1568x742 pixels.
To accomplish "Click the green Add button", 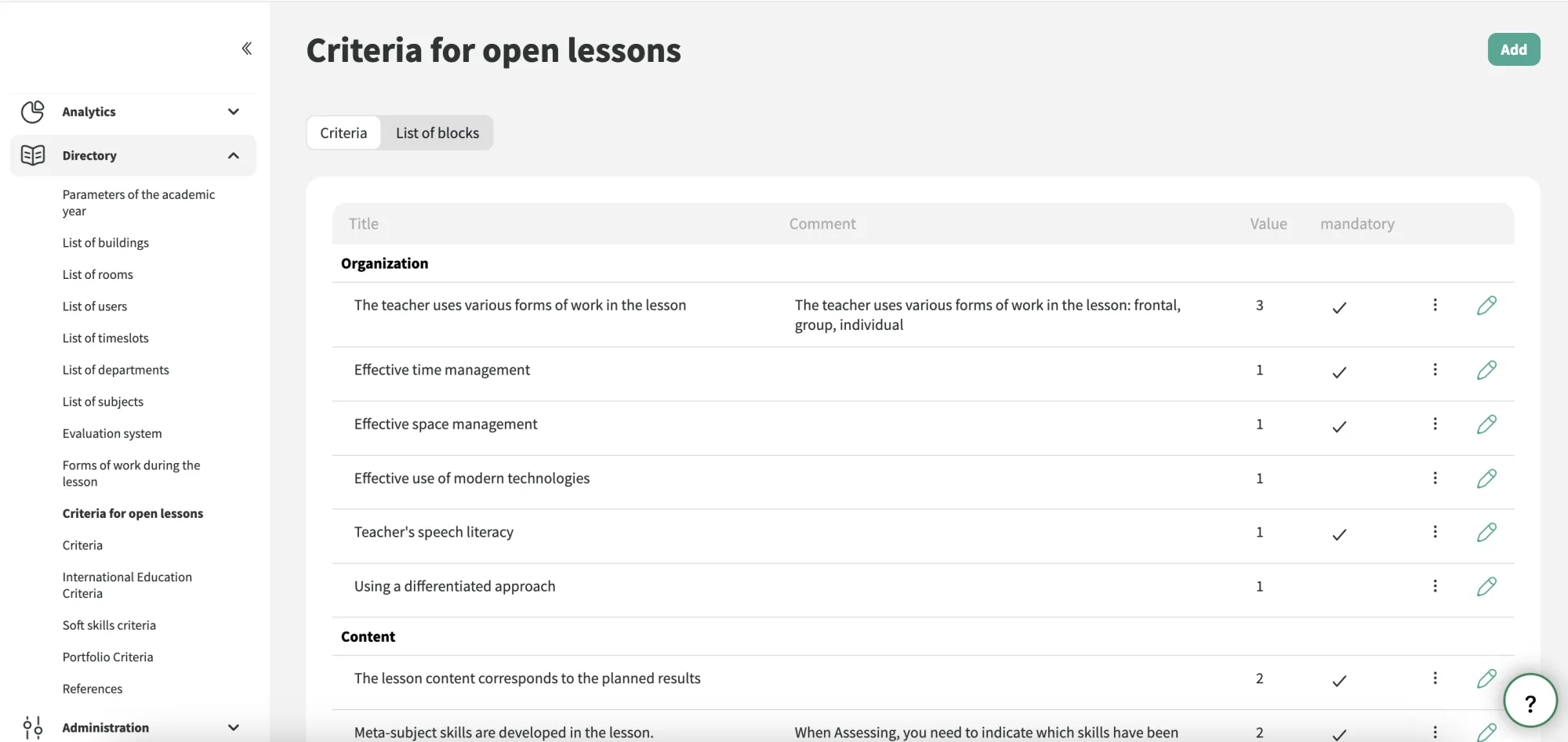I will (1514, 49).
